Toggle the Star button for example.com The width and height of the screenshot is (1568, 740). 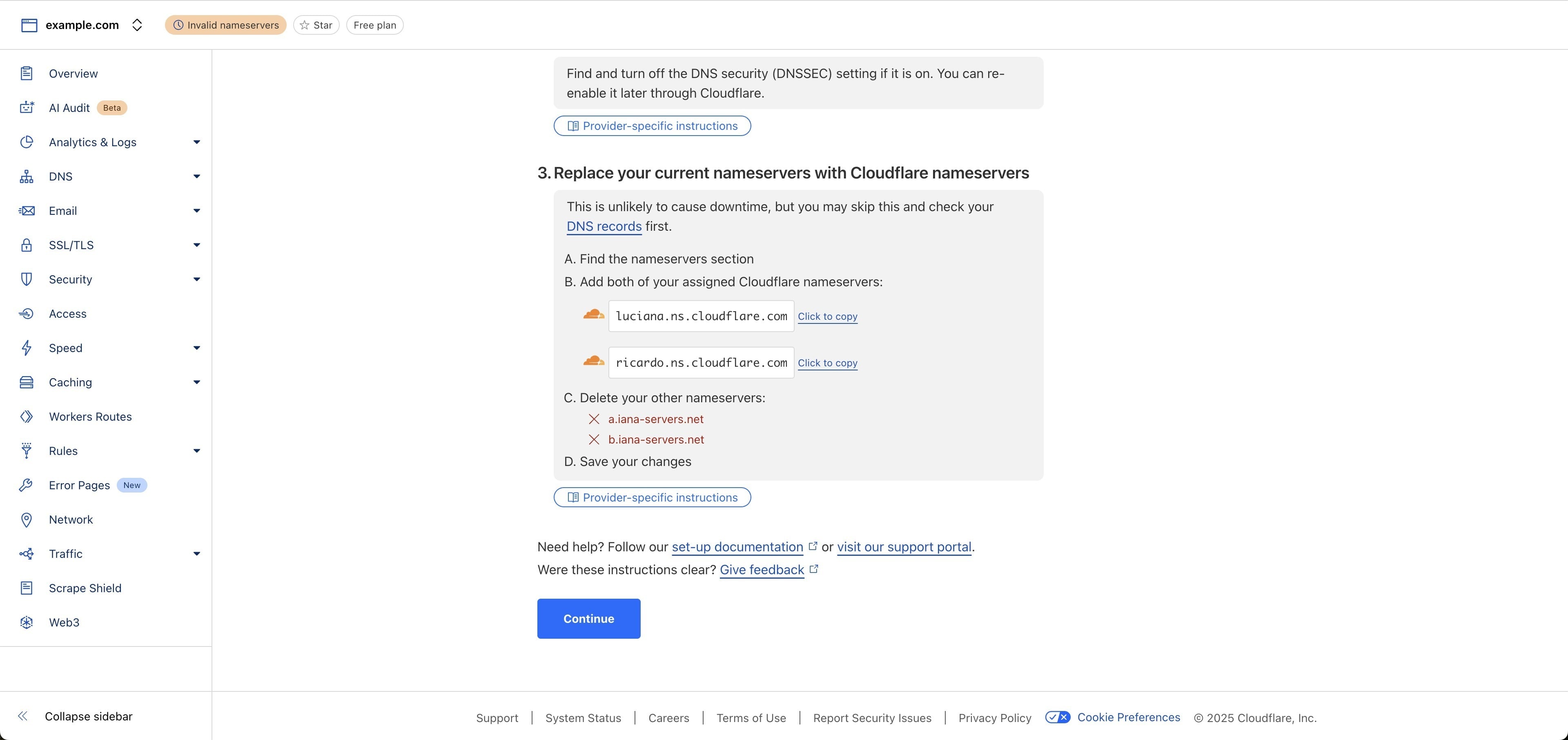[316, 25]
